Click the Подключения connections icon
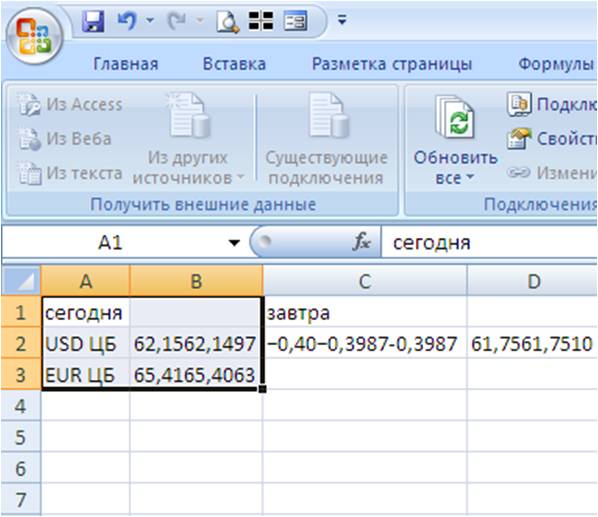The image size is (598, 517). click(x=519, y=104)
